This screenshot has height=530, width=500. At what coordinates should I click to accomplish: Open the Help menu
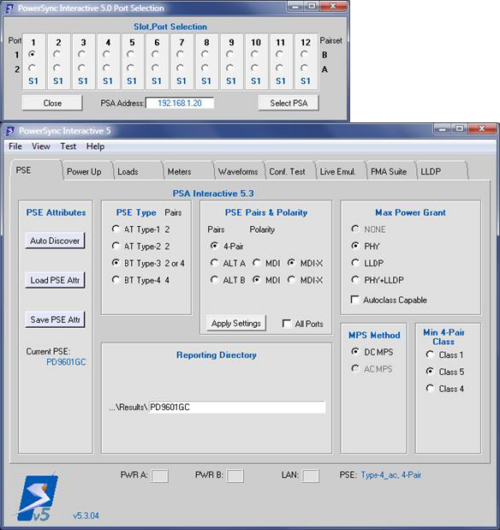click(95, 146)
